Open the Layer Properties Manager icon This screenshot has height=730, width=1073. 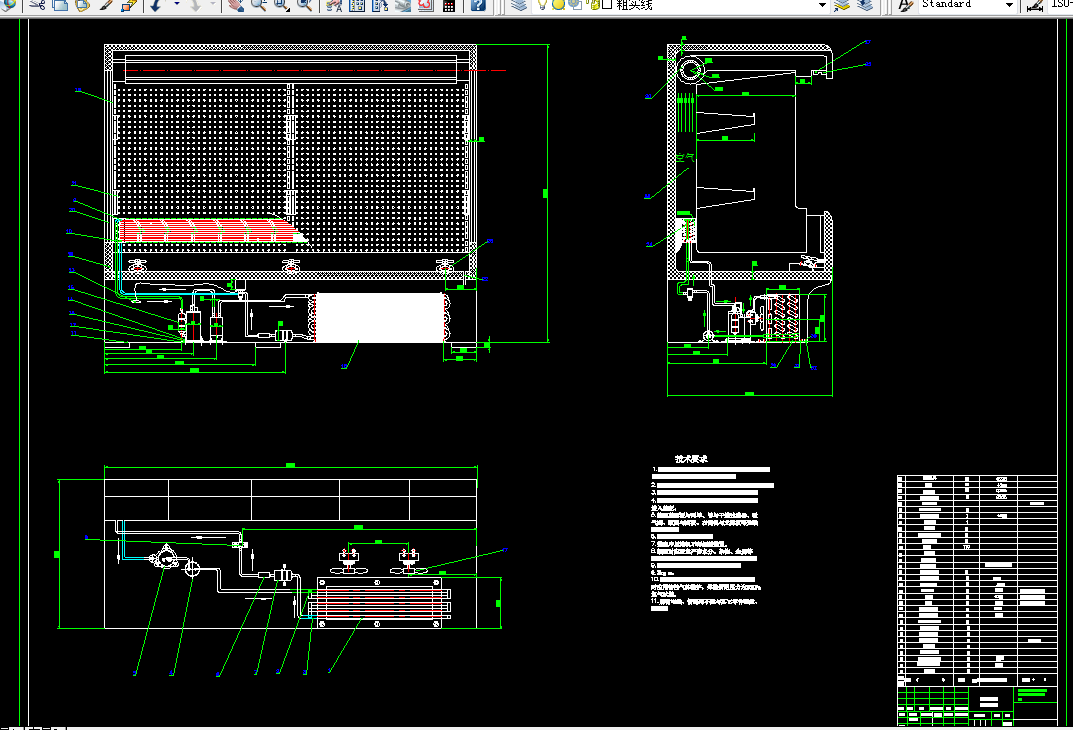click(519, 5)
